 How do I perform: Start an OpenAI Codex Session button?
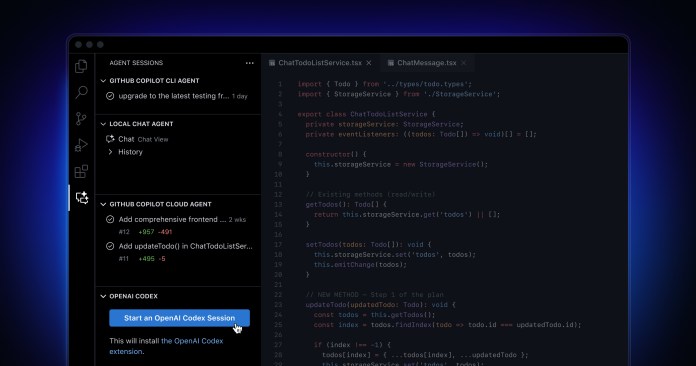(179, 318)
